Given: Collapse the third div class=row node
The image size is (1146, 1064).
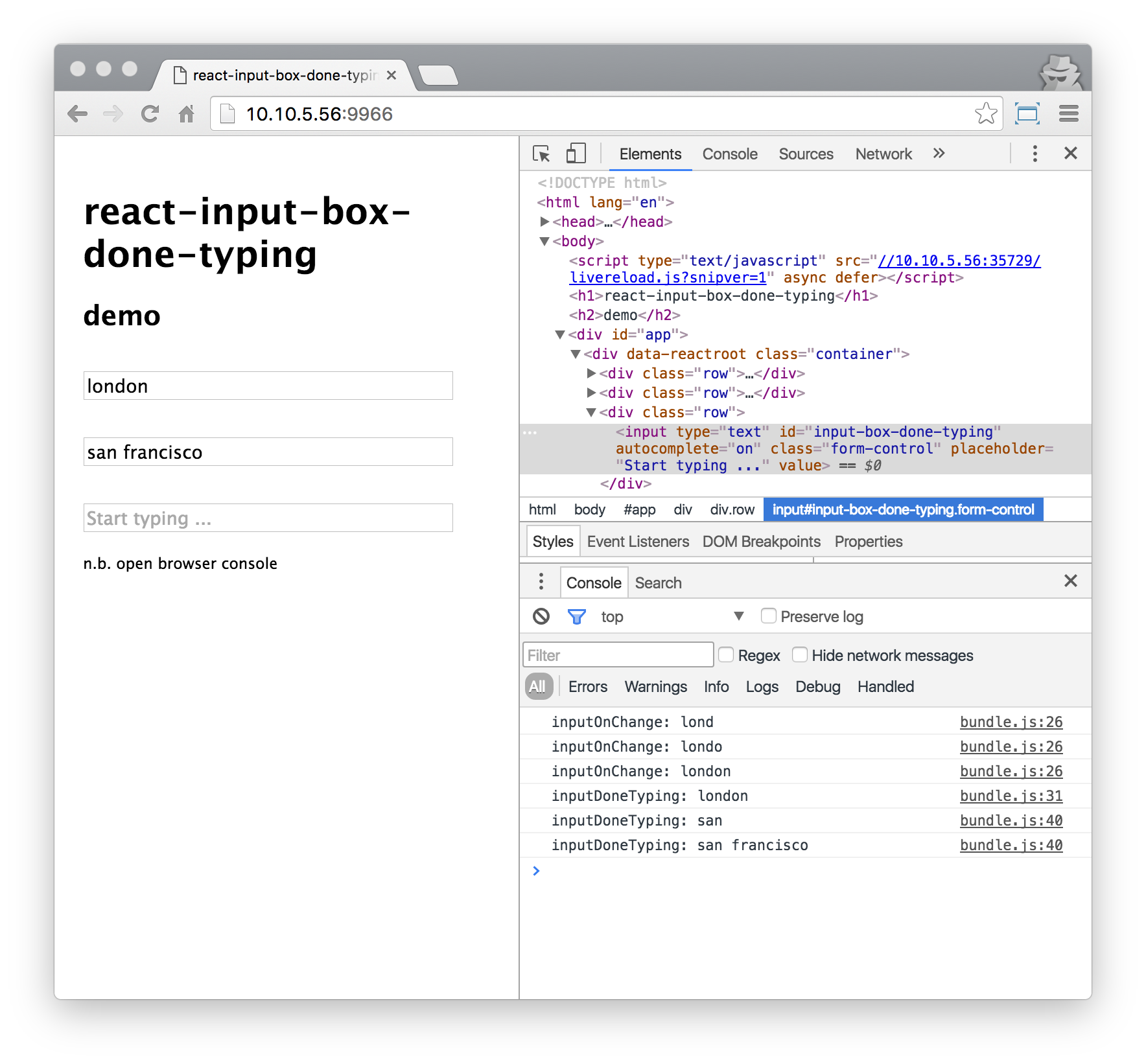Looking at the screenshot, I should pos(591,412).
